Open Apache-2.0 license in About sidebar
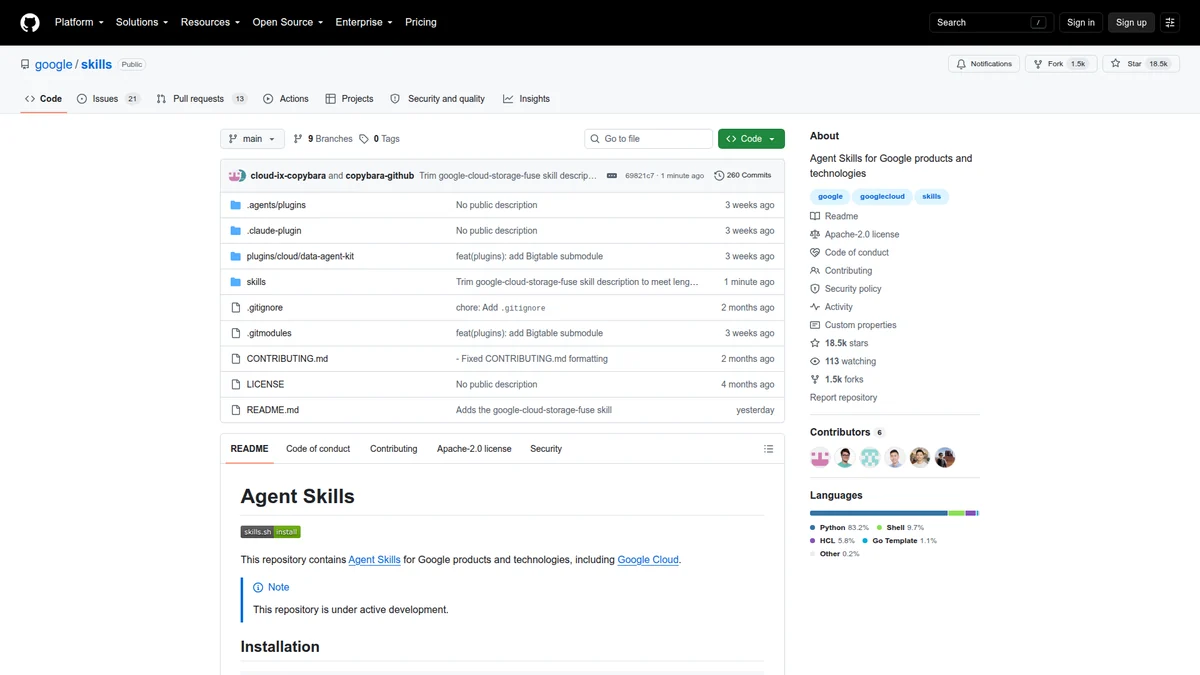This screenshot has width=1200, height=675. click(855, 234)
